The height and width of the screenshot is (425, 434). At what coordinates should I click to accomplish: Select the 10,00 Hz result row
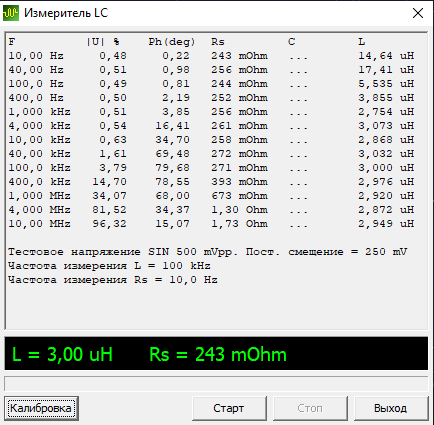coord(211,56)
